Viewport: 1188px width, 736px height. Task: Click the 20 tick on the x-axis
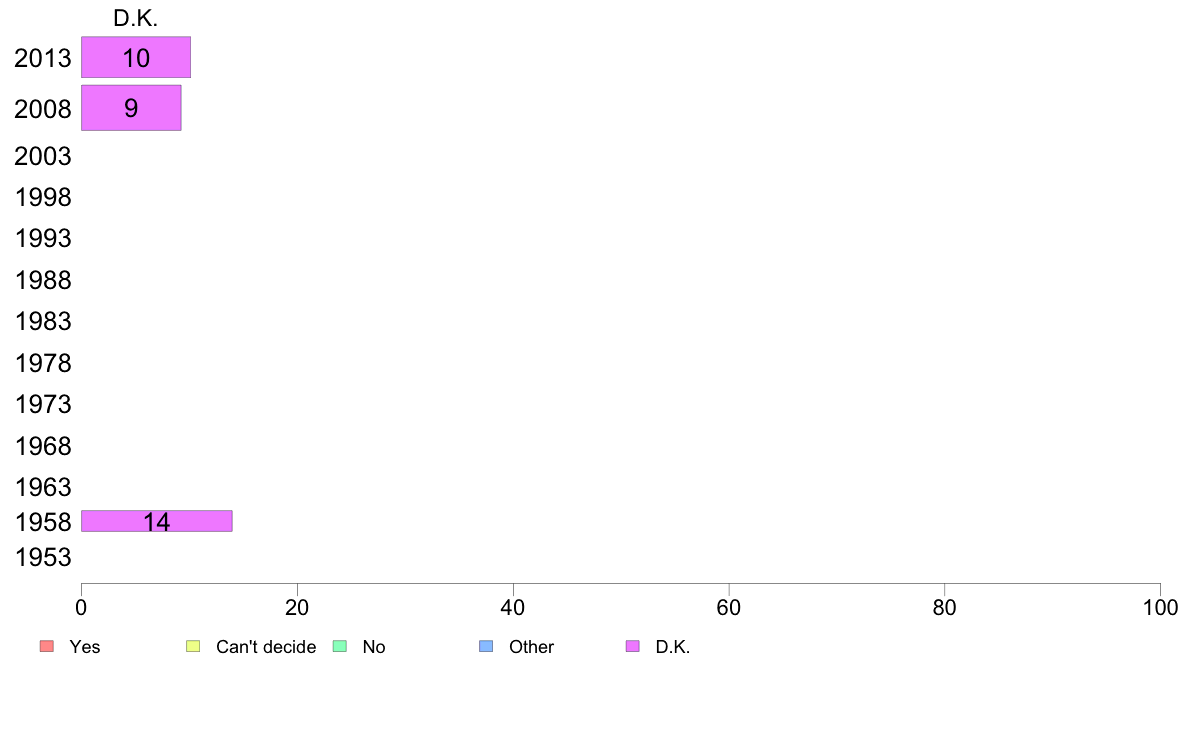(x=297, y=607)
